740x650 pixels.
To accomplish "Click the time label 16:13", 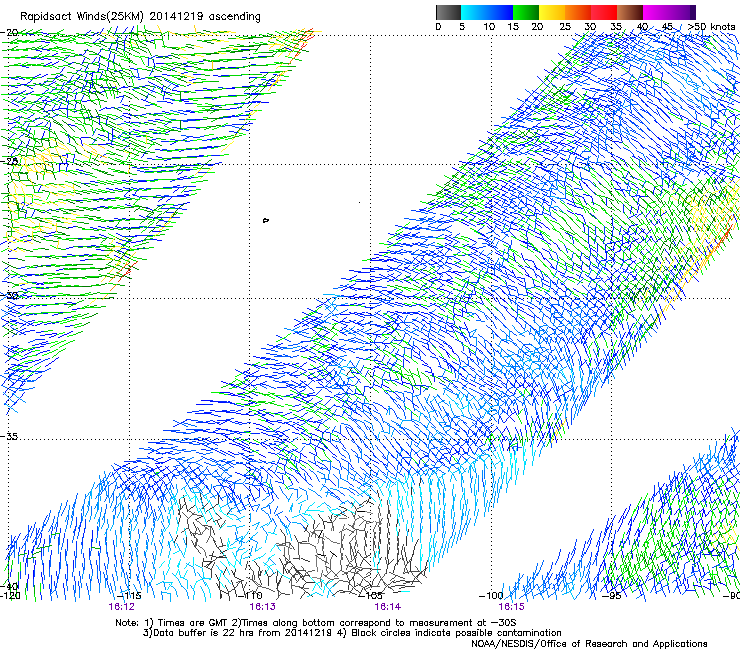I will click(262, 607).
